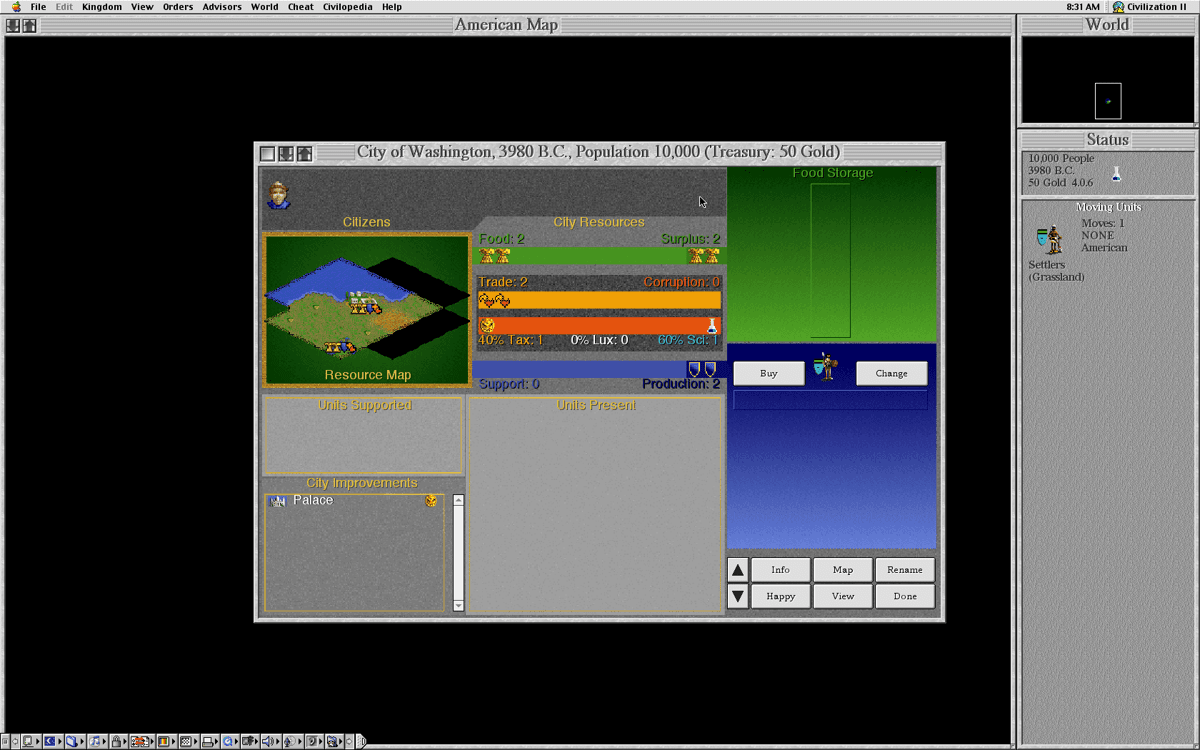This screenshot has height=750, width=1200.
Task: Open the Advisors menu
Action: 222,7
